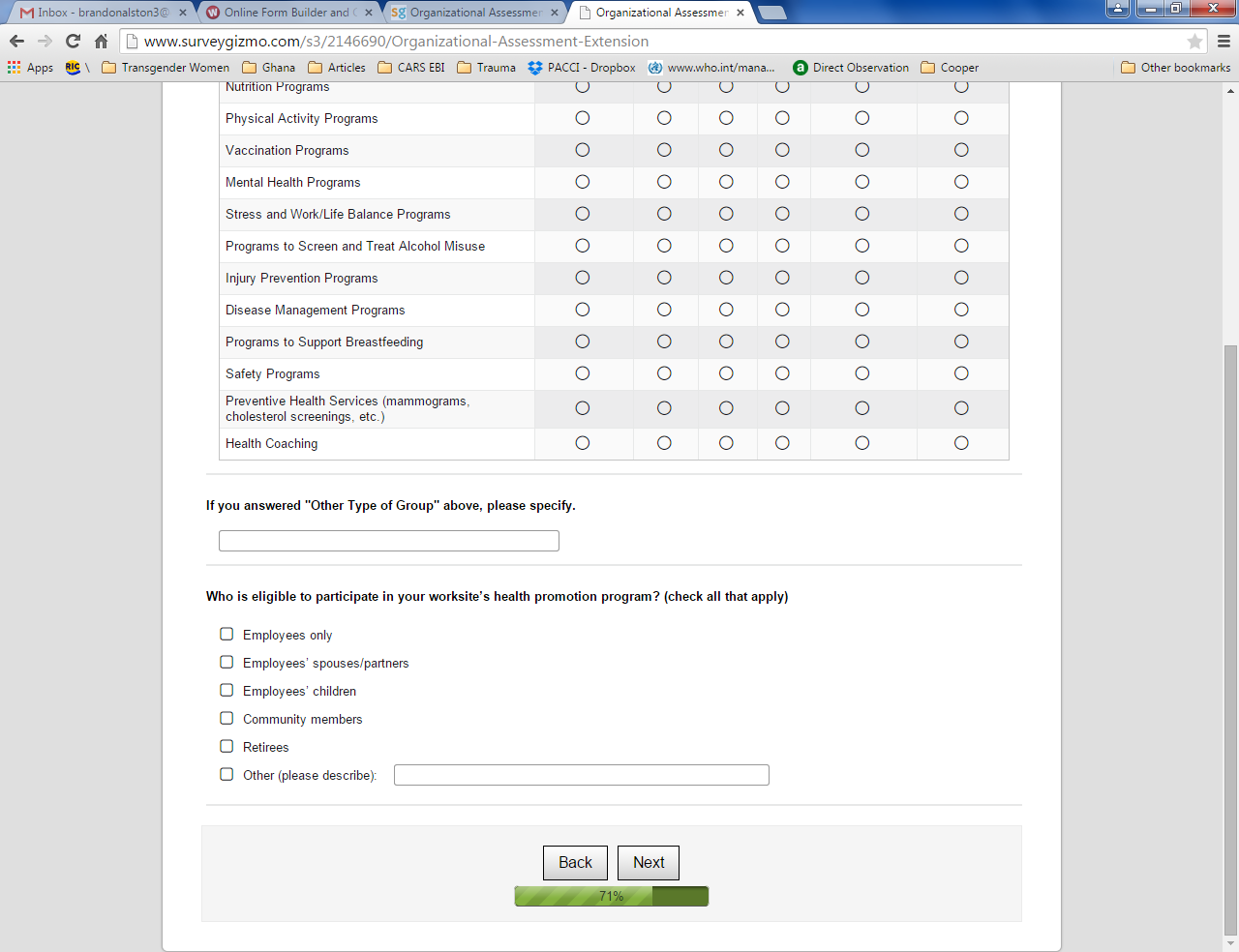
Task: Open the PACCI - Dropbox bookmark
Action: 582,68
